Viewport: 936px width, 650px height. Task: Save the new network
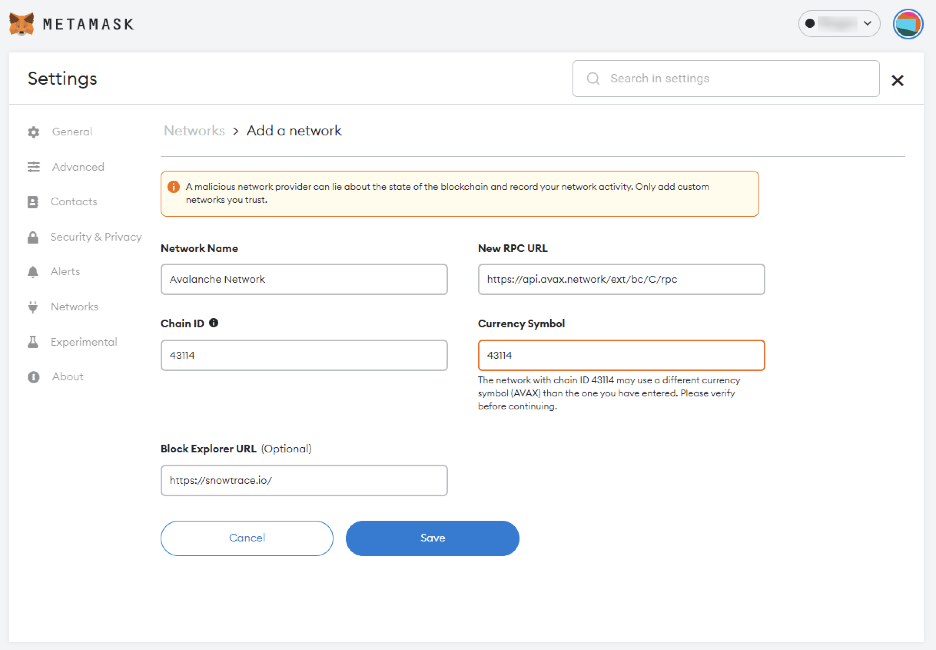pyautogui.click(x=432, y=538)
